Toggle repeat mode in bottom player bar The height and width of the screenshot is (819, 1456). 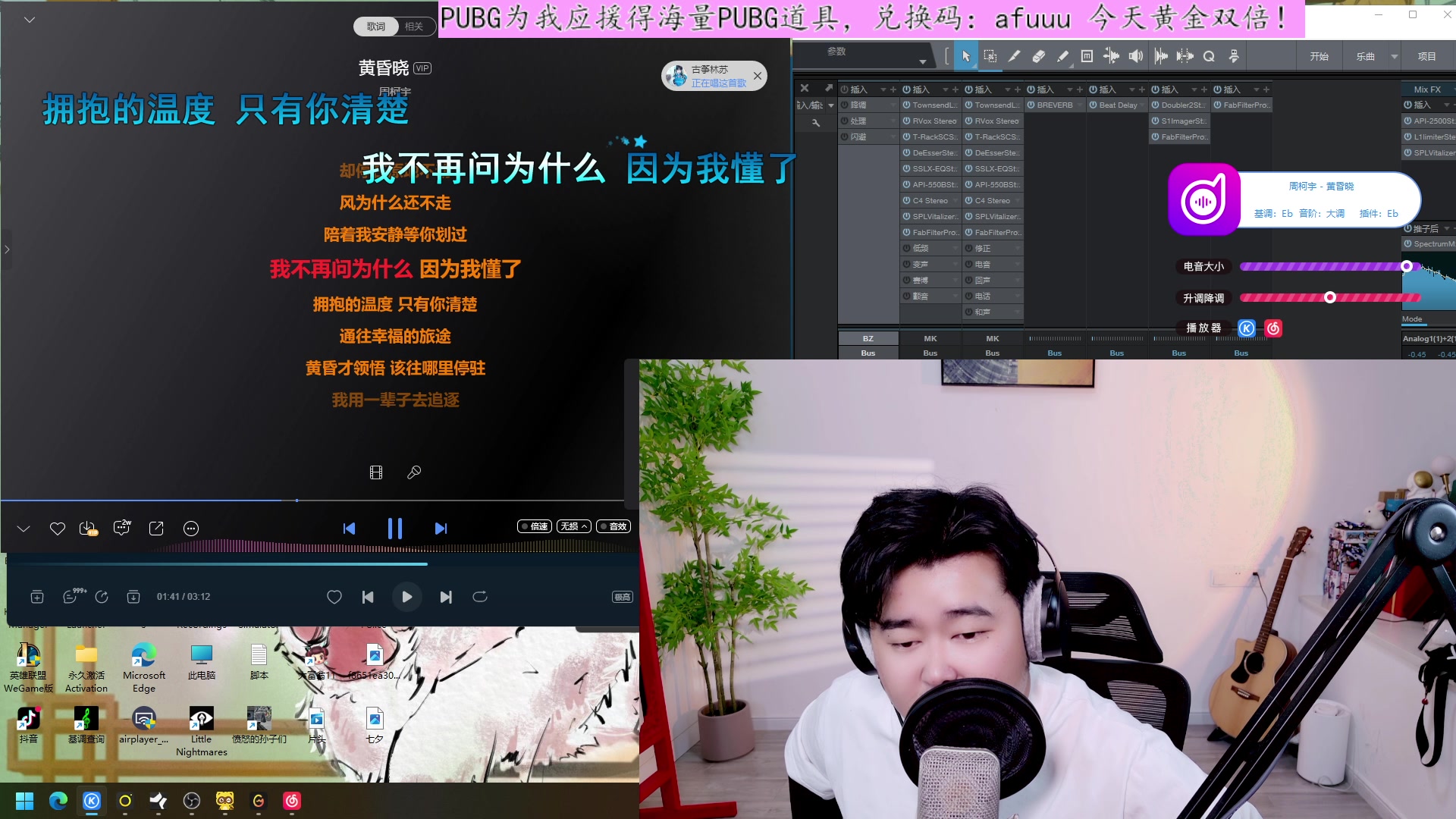pyautogui.click(x=480, y=597)
